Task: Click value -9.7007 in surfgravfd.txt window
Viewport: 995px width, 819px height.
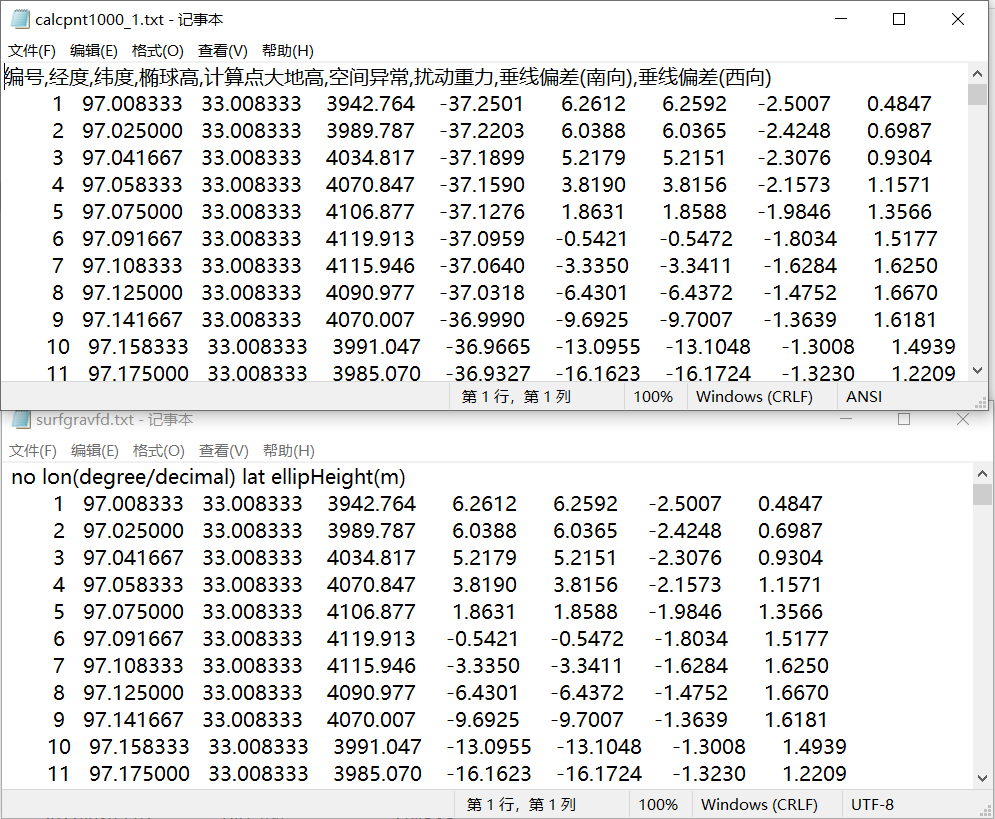Action: (588, 720)
